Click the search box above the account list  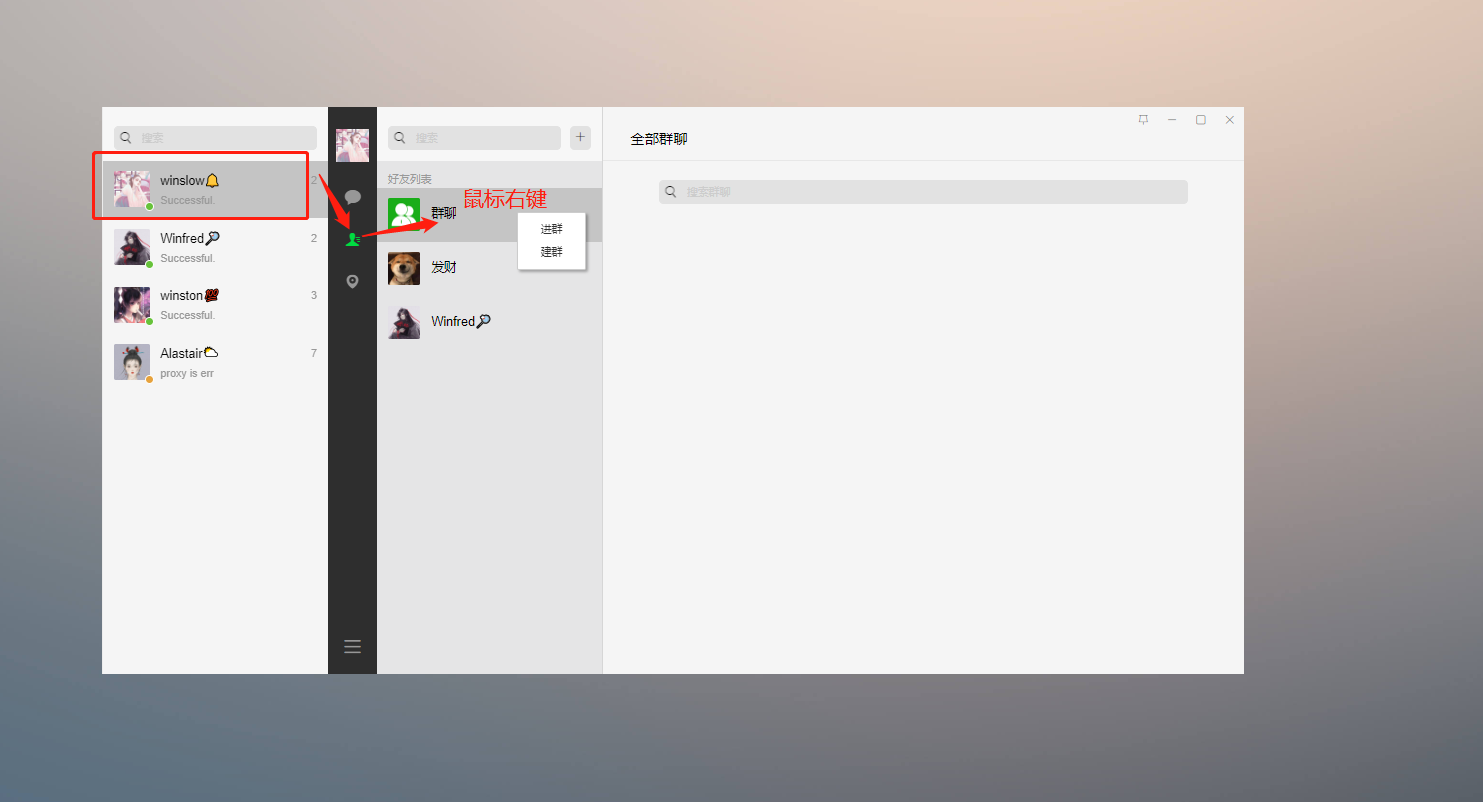coord(215,138)
